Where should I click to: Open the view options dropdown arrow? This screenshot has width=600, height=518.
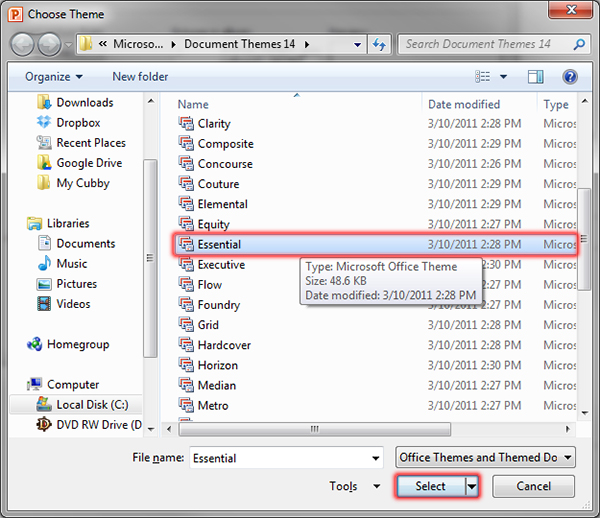coord(504,77)
